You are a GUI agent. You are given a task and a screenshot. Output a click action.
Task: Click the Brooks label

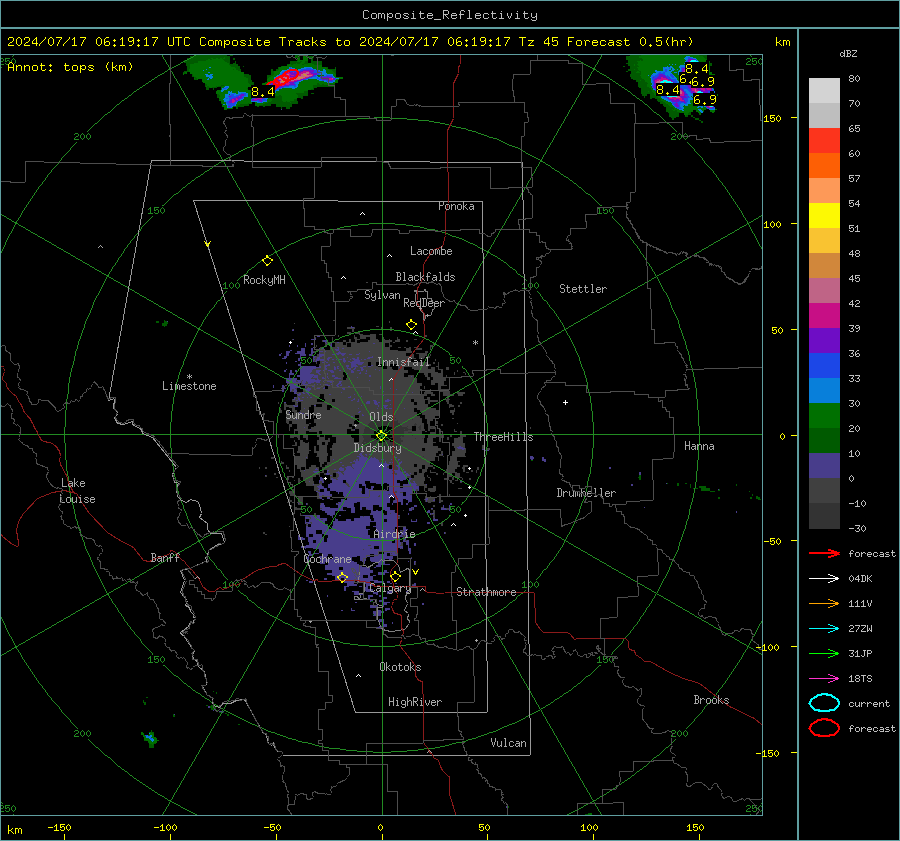click(711, 700)
